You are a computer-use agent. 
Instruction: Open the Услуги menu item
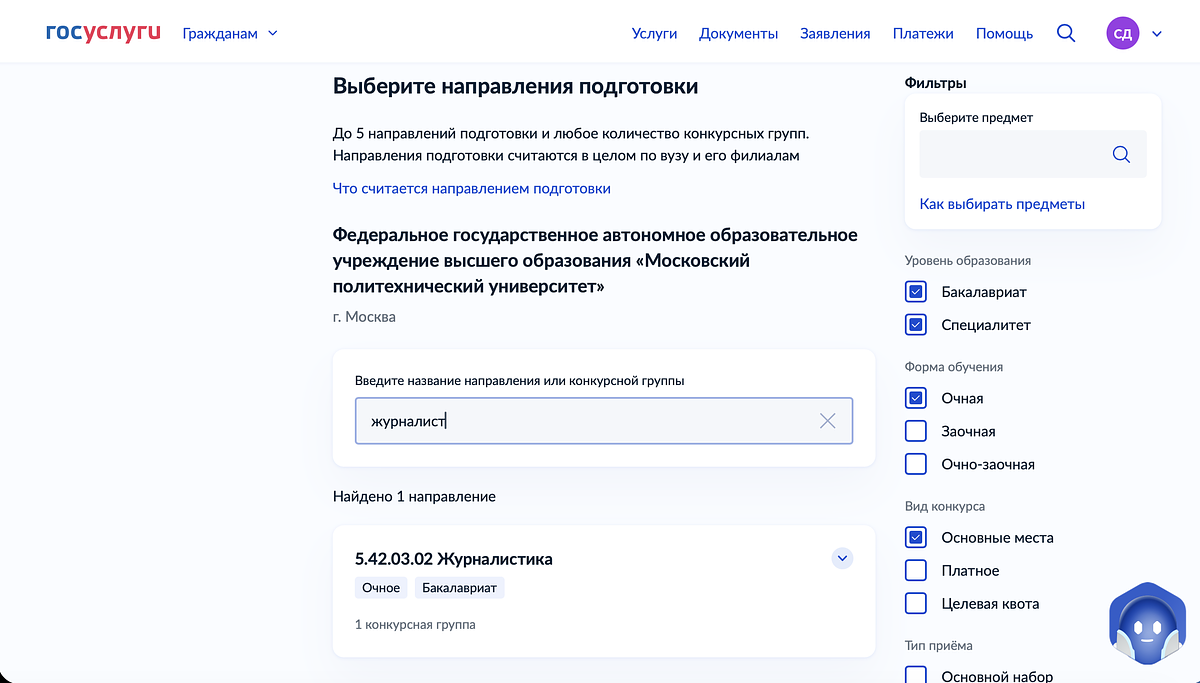tap(654, 33)
